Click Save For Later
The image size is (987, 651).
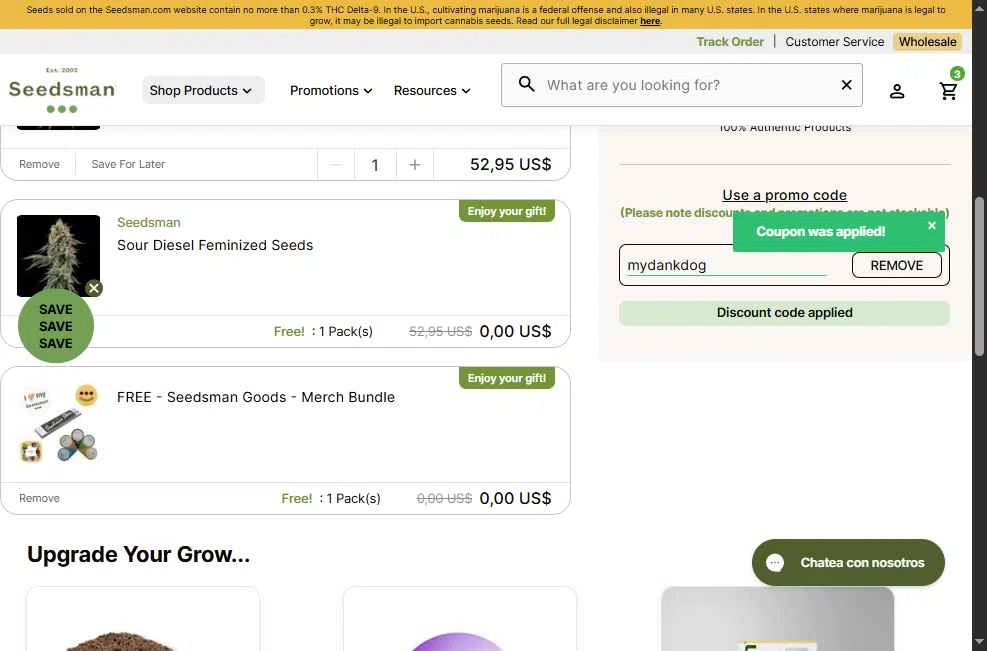click(128, 164)
